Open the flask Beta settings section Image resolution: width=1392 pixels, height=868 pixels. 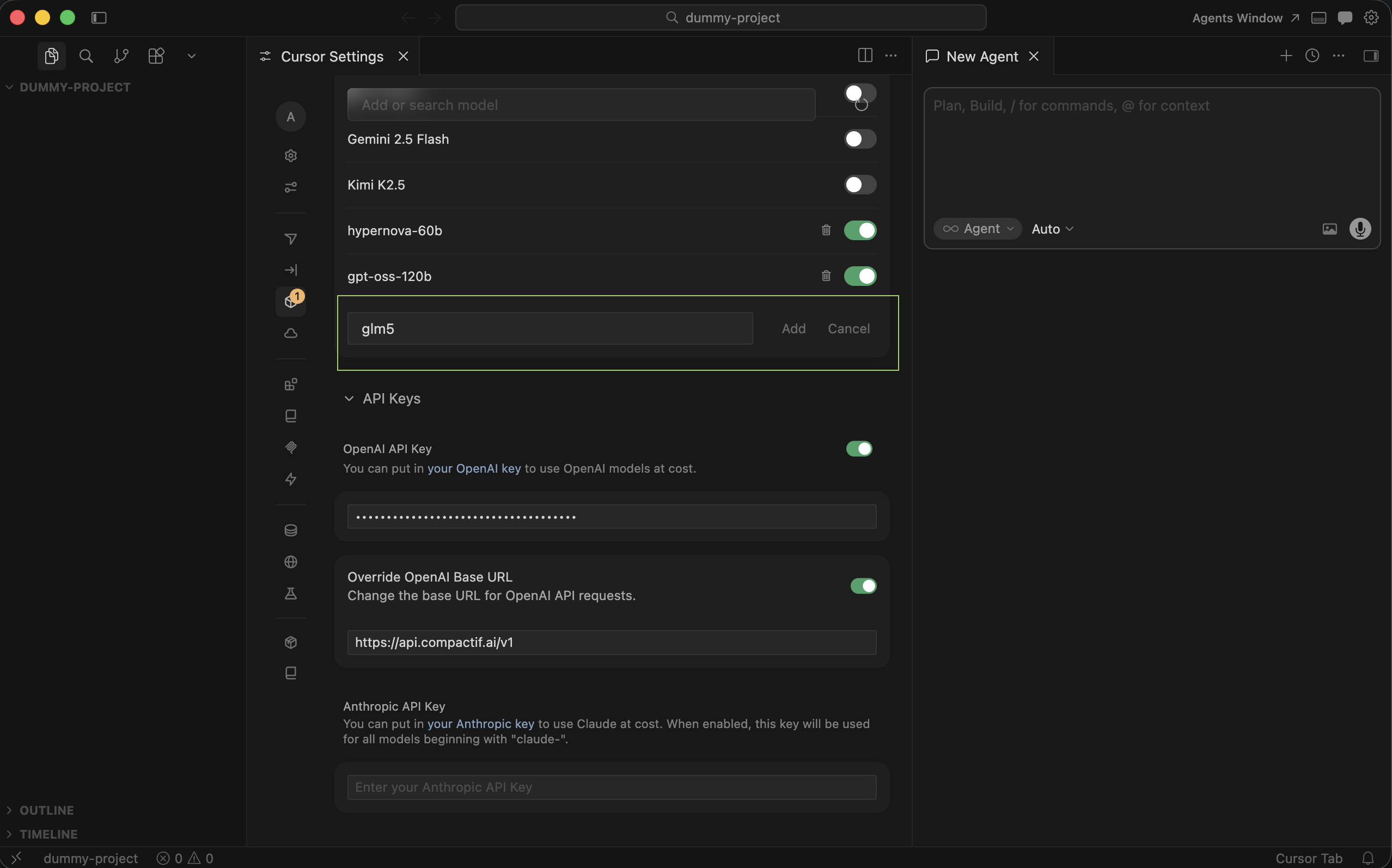[290, 593]
